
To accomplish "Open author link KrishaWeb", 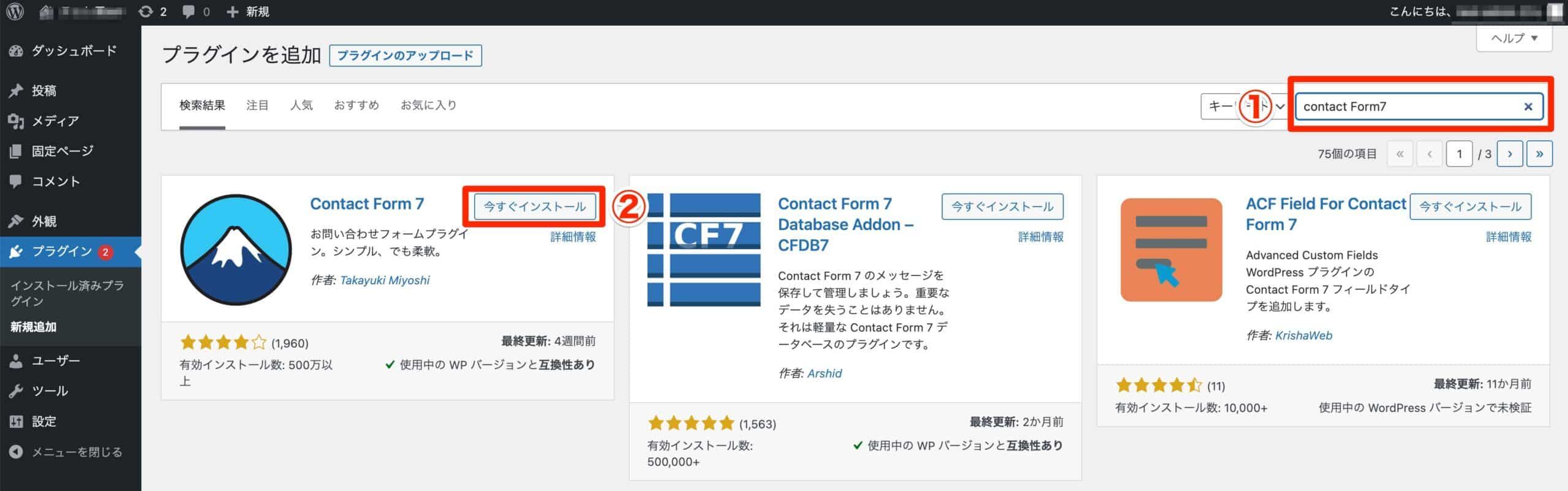I will pos(1303,335).
